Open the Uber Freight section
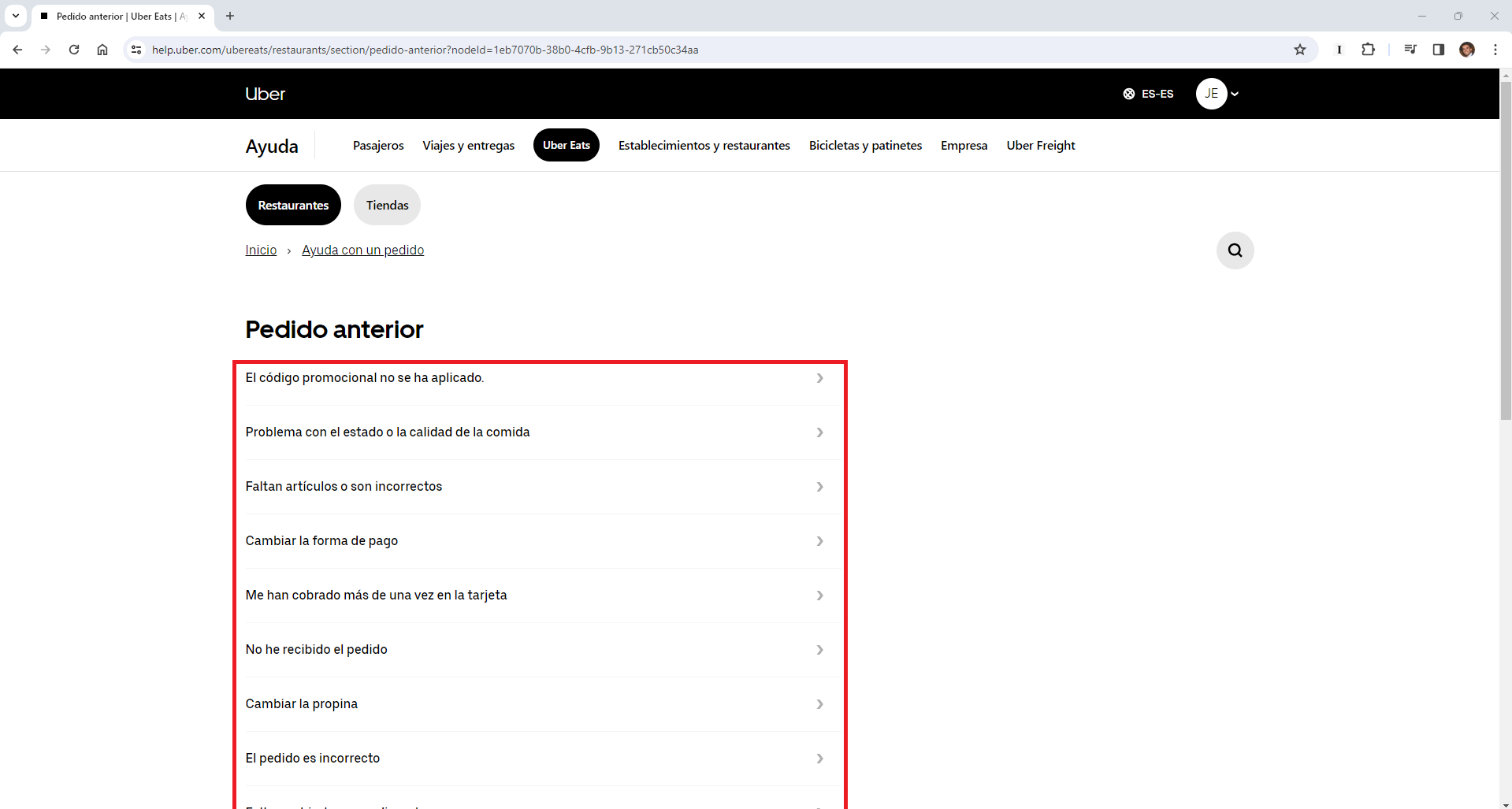1512x809 pixels. [x=1040, y=145]
